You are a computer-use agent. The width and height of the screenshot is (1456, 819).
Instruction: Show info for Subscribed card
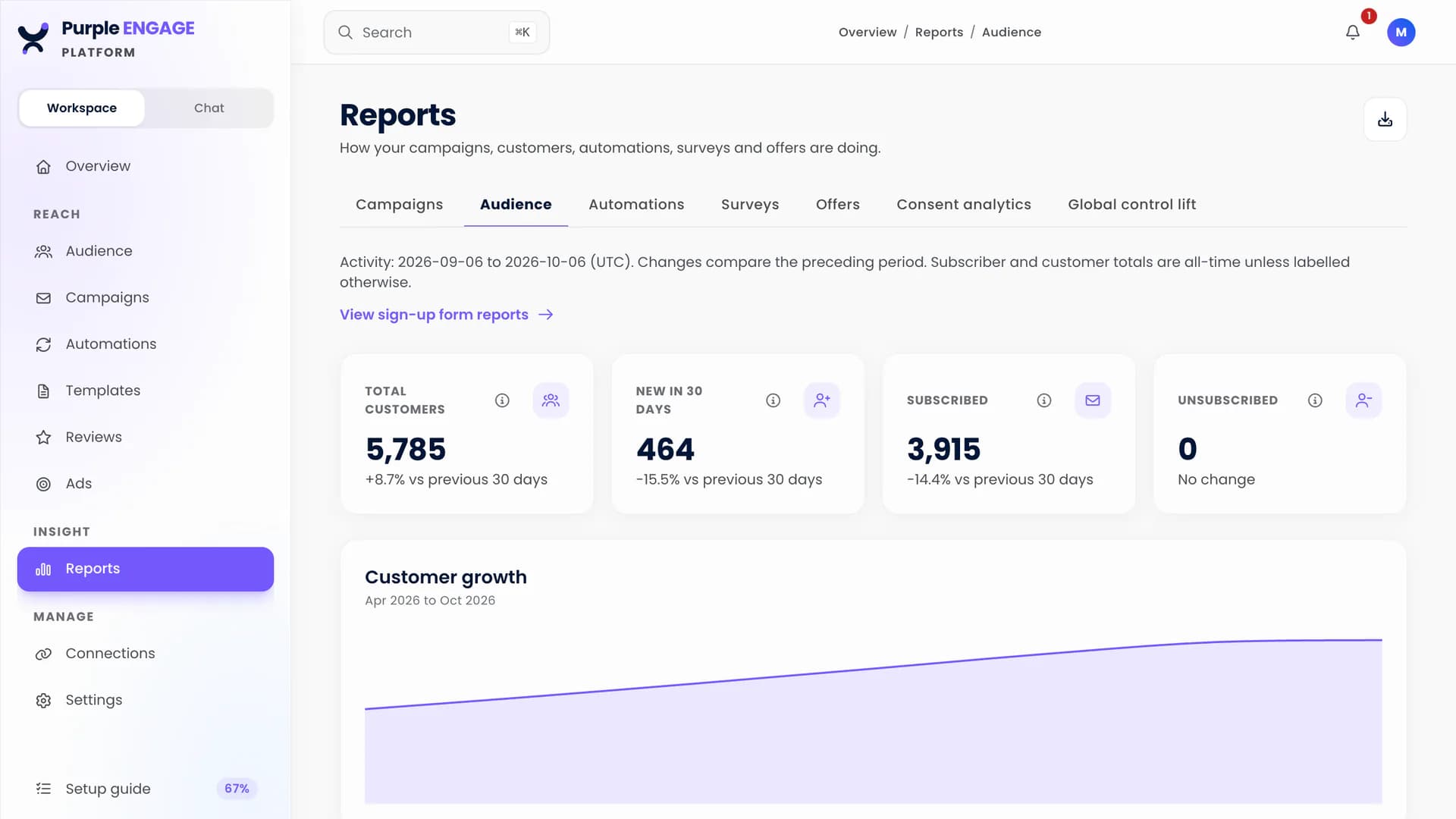coord(1044,400)
